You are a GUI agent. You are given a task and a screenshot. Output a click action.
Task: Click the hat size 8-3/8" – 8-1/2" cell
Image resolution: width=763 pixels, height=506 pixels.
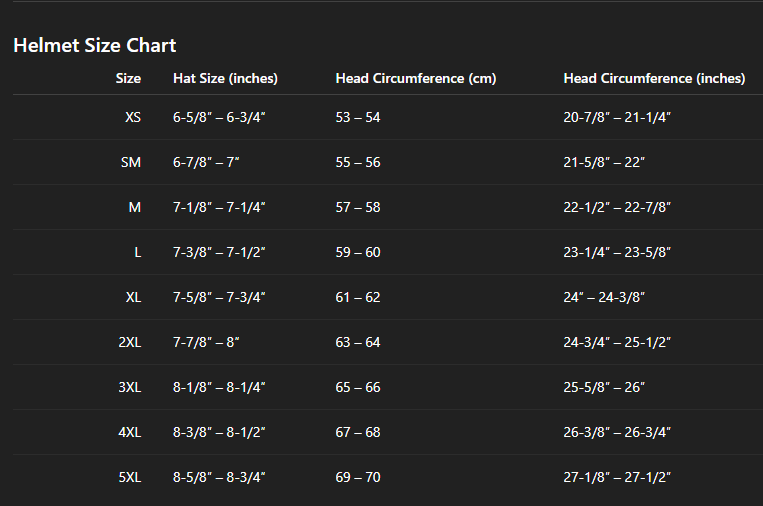coord(219,432)
